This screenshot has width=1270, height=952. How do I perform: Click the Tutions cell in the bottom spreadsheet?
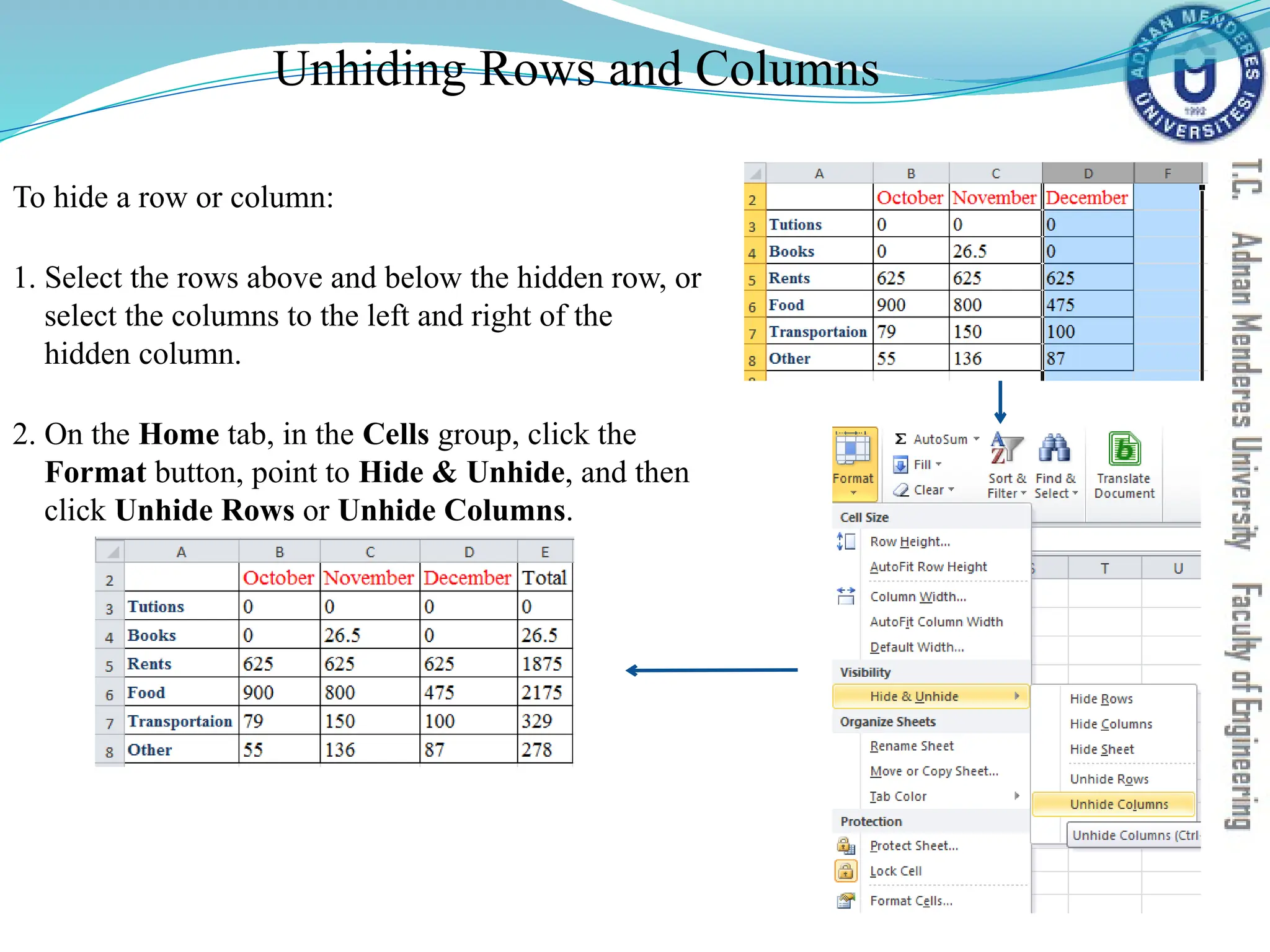(181, 606)
